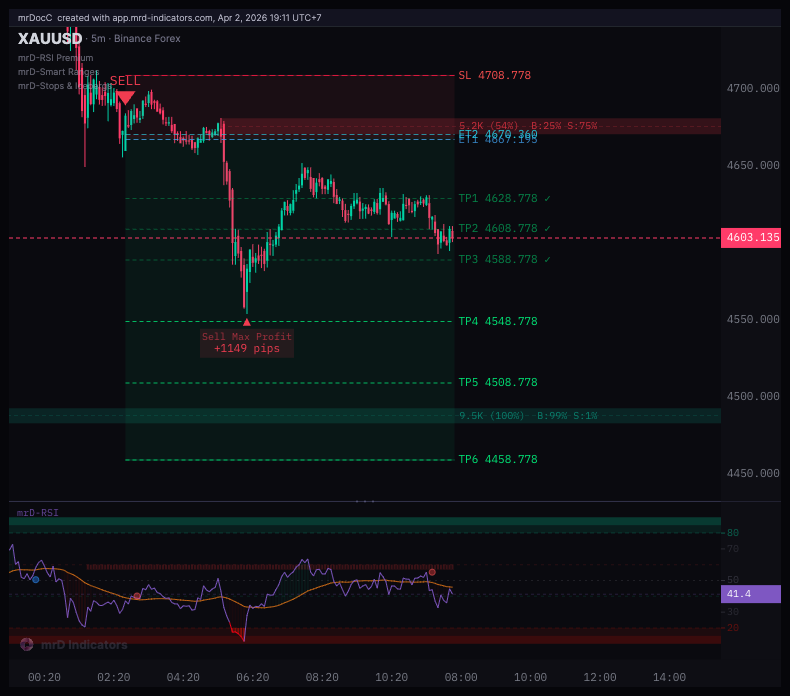Click the 00:20 time axis label
Viewport: 790px width, 696px height.
pos(44,678)
